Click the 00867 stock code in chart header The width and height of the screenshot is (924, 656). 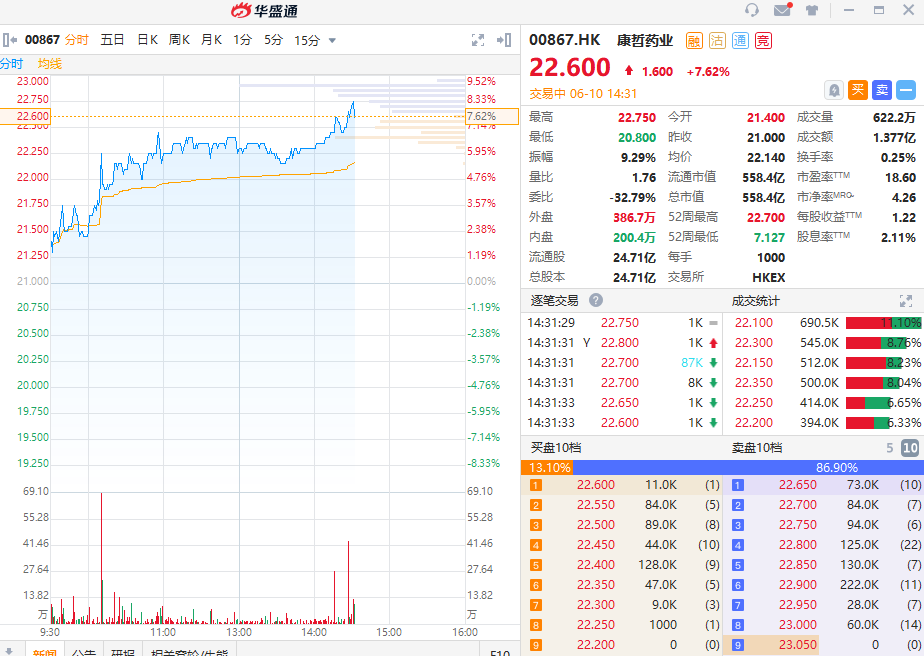coord(42,40)
